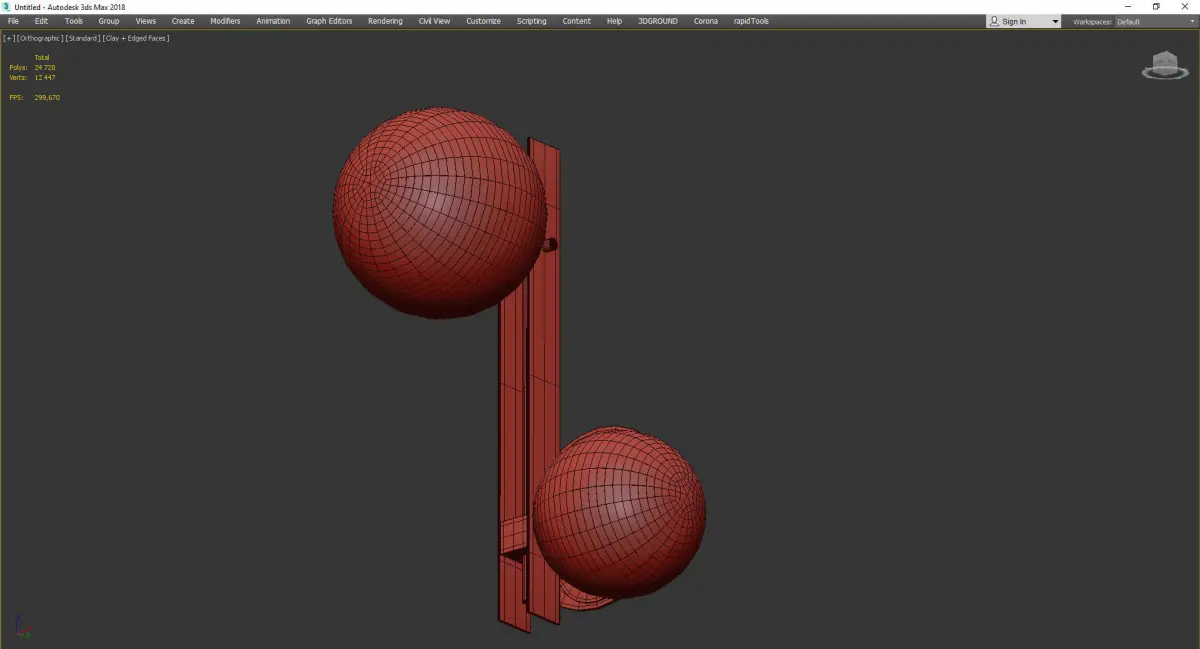Image resolution: width=1200 pixels, height=649 pixels.
Task: Open the File menu
Action: click(13, 21)
